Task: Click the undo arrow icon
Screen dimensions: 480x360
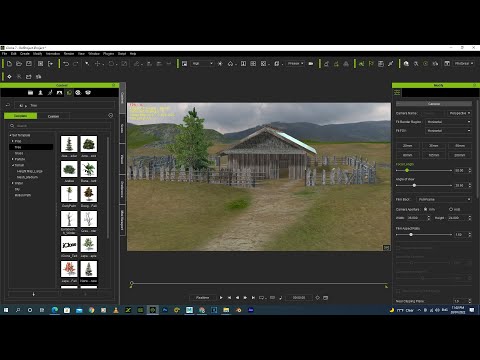Action: (66, 64)
